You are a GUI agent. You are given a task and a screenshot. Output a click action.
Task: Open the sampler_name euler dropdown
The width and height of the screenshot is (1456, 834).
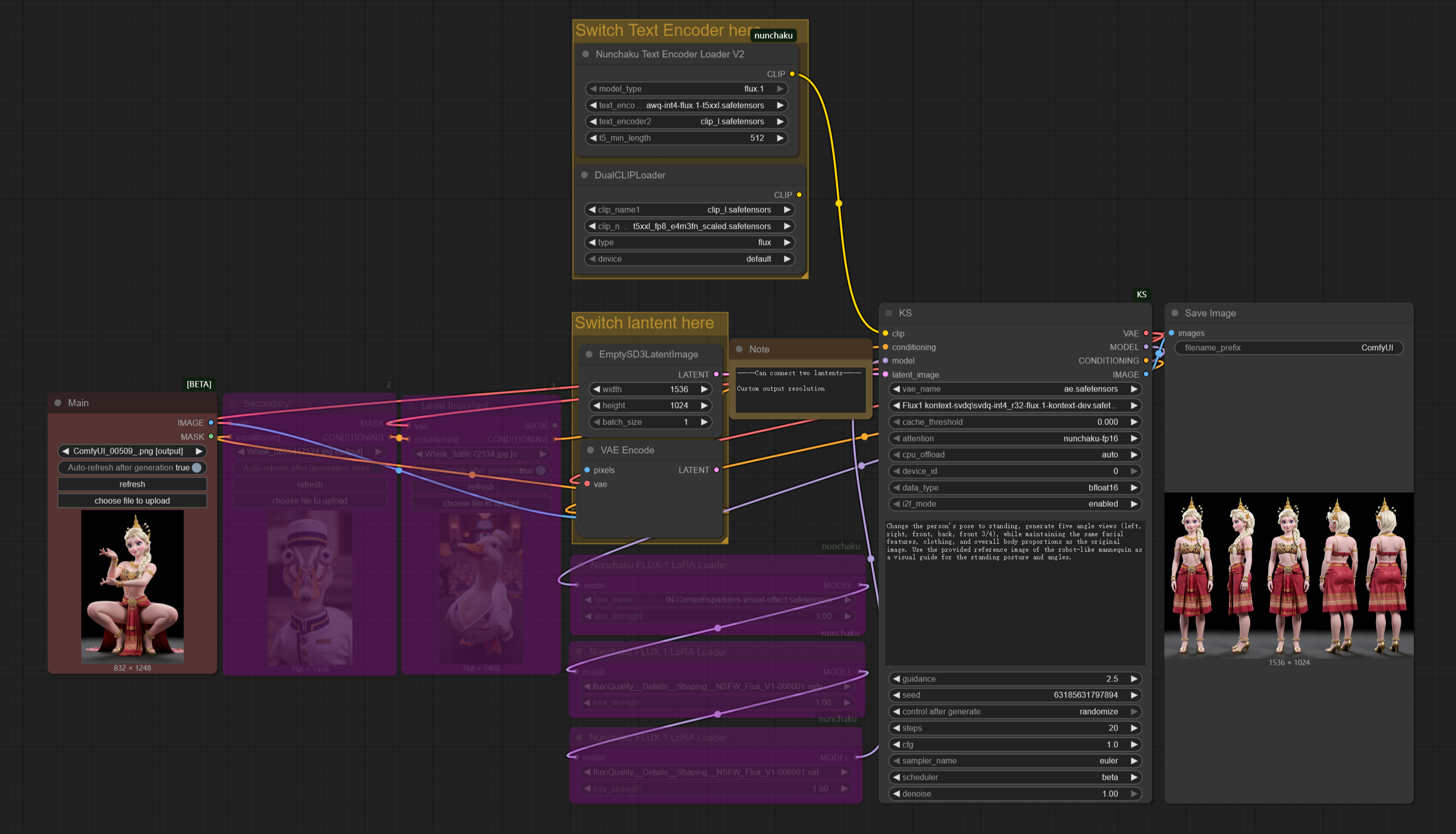[x=1014, y=761]
